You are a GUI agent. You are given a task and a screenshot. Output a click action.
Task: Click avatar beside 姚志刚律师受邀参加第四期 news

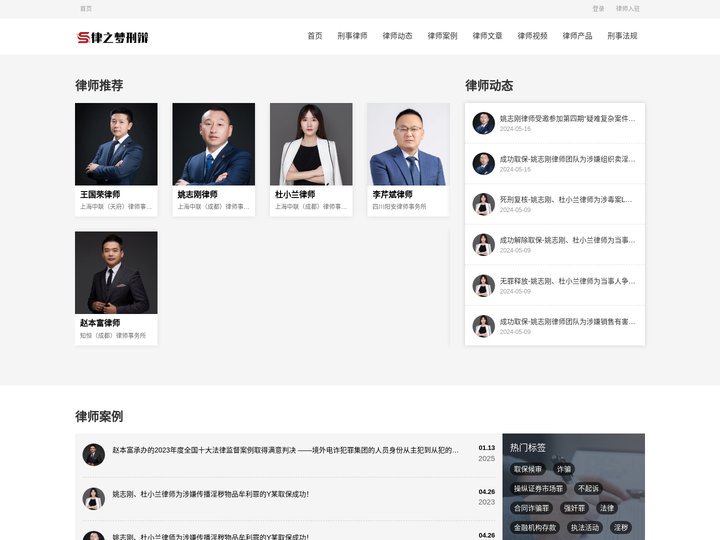coord(484,123)
